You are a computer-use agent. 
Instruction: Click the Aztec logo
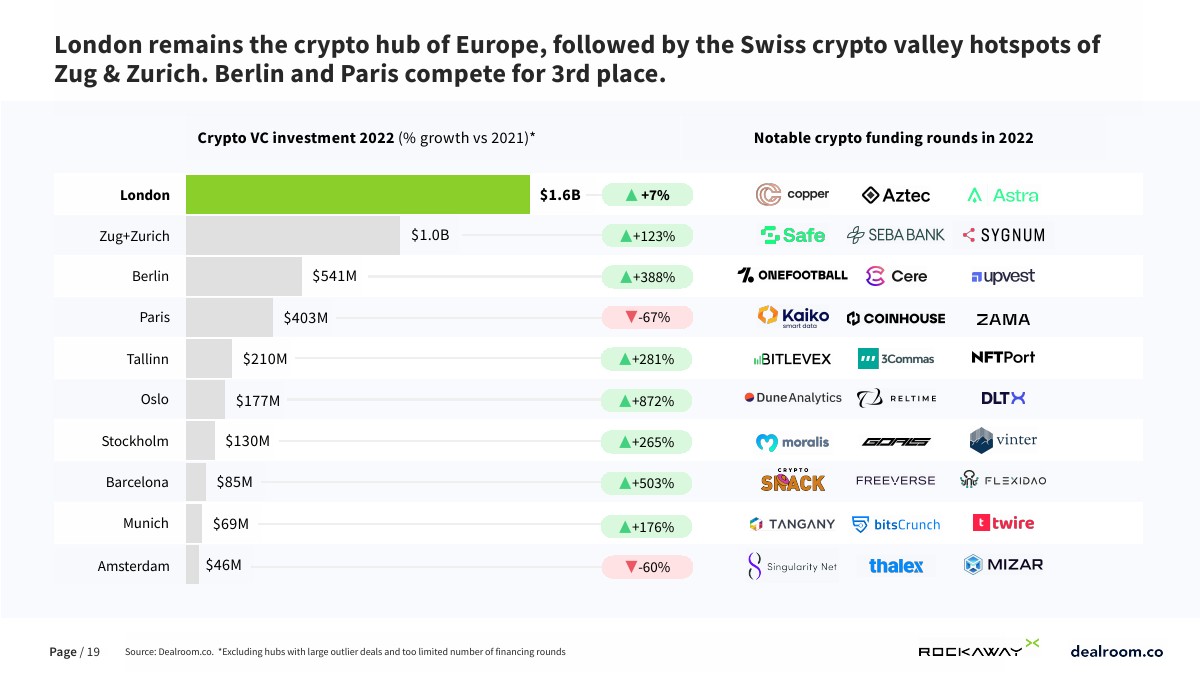896,195
